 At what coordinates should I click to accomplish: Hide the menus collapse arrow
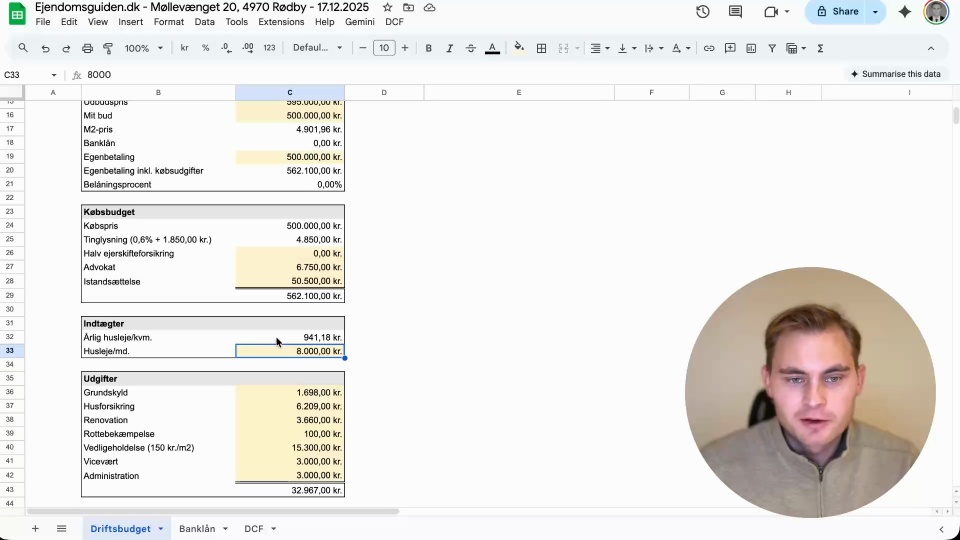click(931, 48)
